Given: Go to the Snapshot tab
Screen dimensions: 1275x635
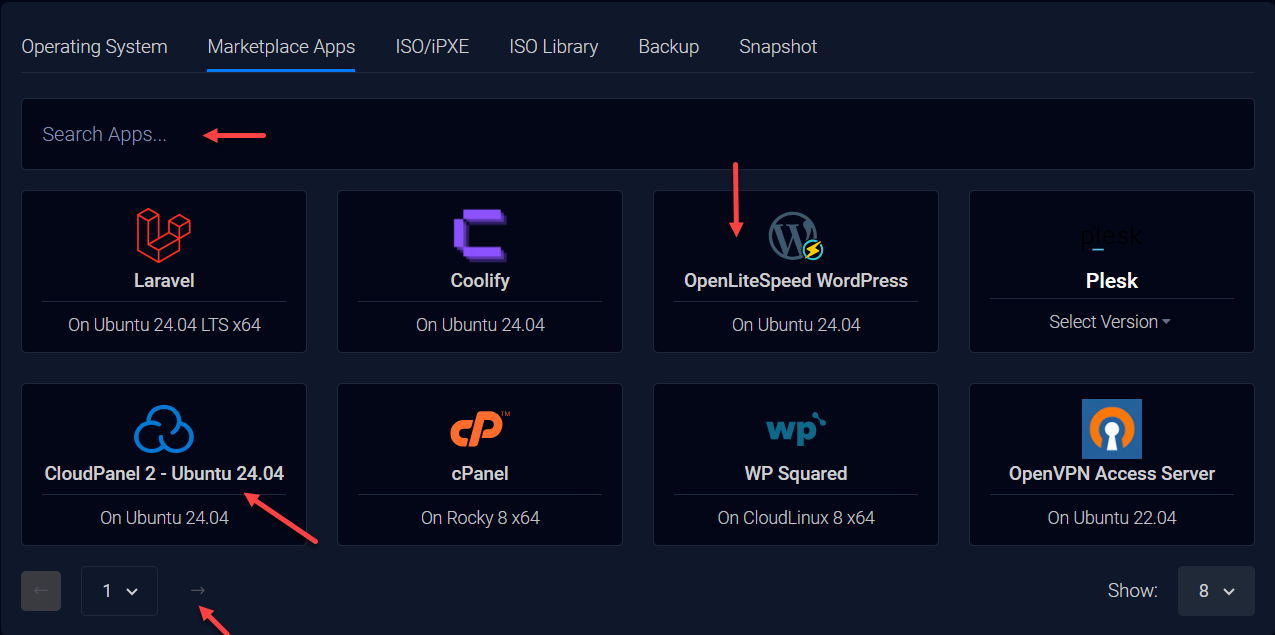Looking at the screenshot, I should 777,47.
